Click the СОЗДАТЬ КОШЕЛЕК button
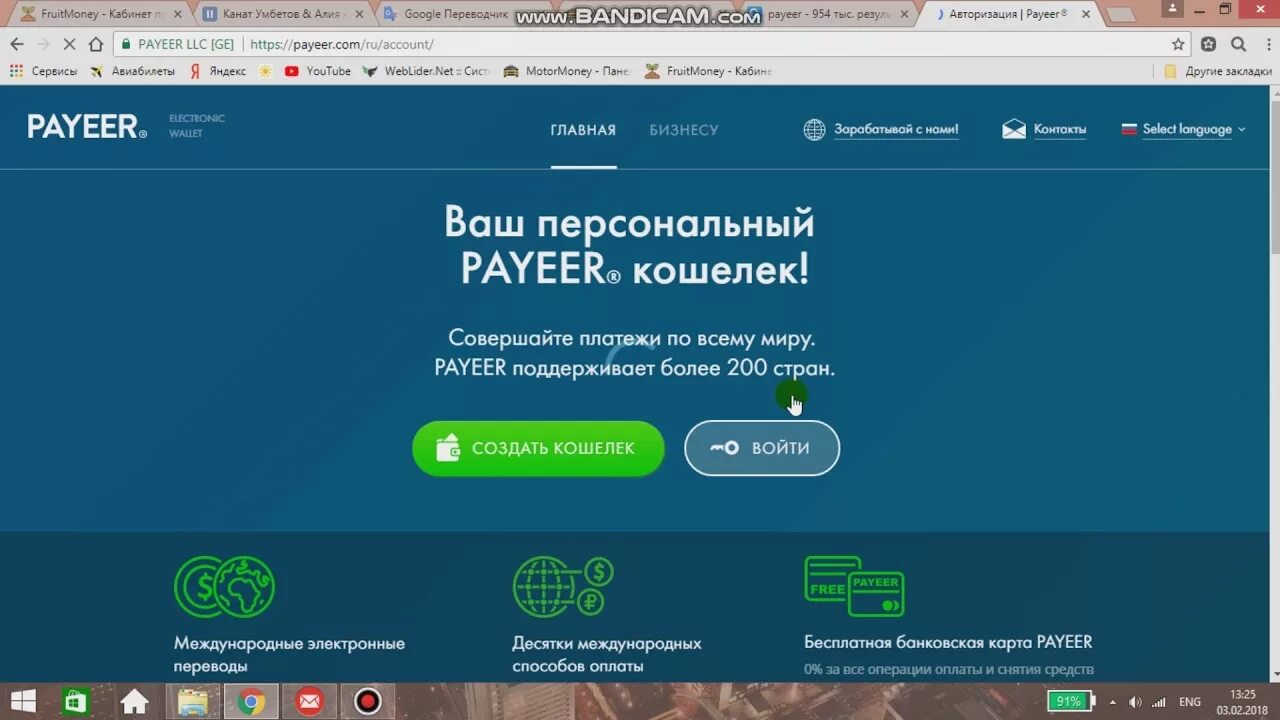Screen dimensions: 1280x720 tap(538, 448)
